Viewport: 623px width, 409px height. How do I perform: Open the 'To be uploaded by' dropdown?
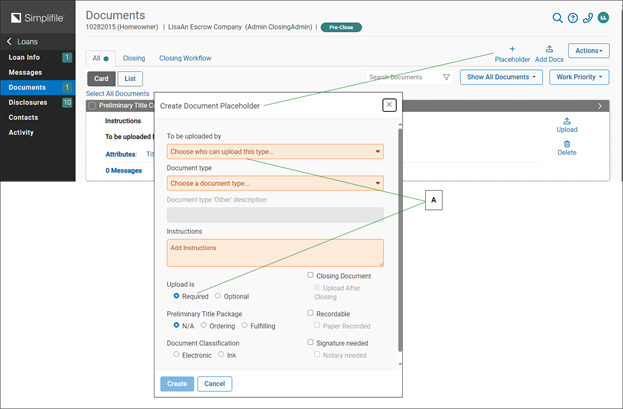click(275, 151)
